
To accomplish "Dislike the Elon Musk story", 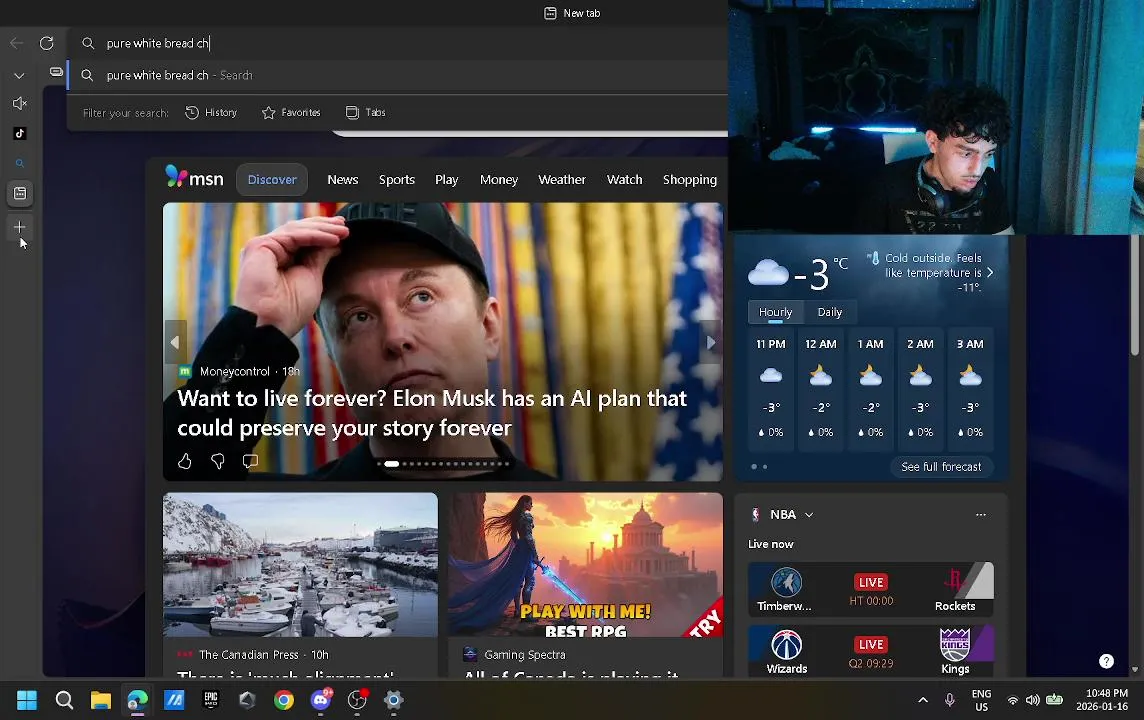I will pos(217,461).
